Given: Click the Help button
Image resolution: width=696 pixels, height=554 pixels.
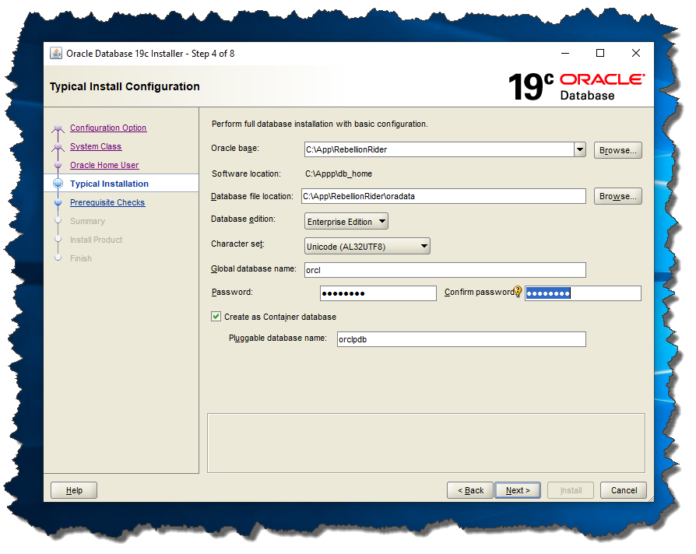Looking at the screenshot, I should pos(74,491).
